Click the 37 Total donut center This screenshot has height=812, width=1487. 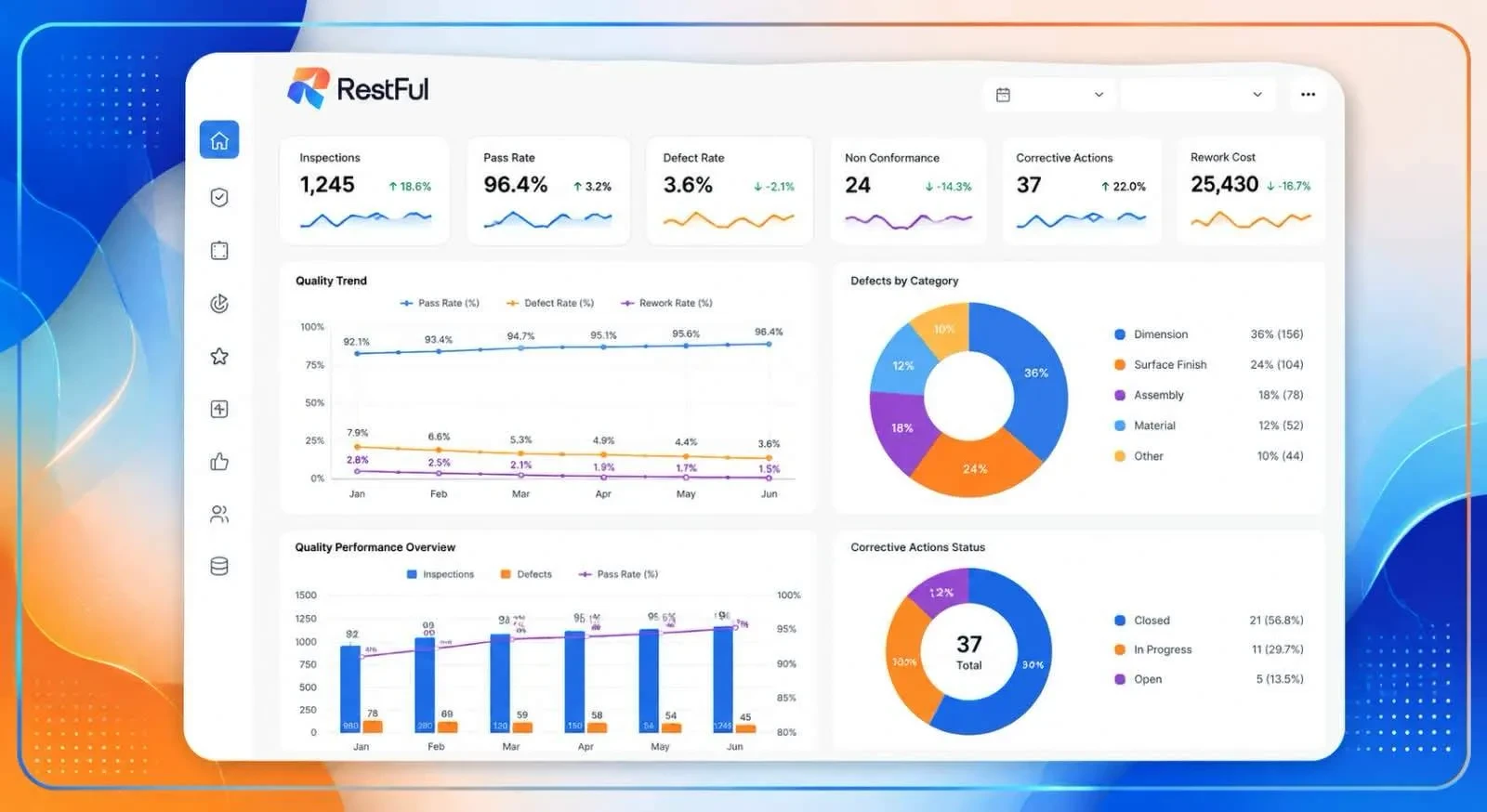[968, 652]
